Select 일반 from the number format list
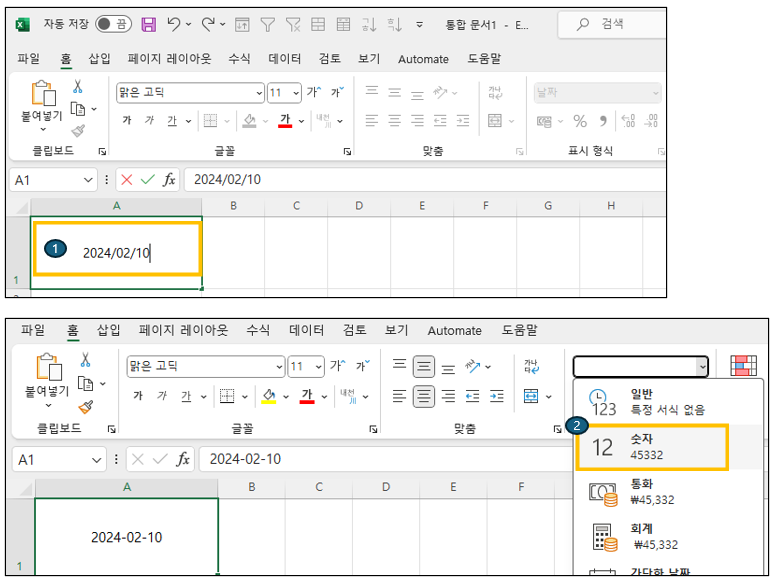775x581 pixels. (x=668, y=401)
